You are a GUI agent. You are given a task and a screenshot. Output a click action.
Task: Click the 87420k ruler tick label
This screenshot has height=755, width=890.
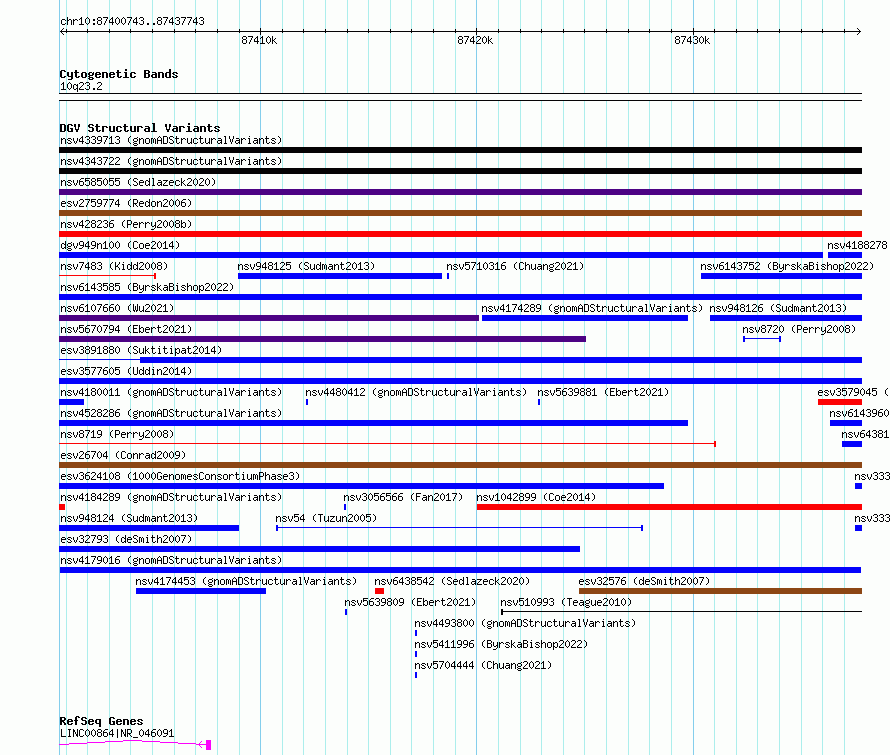pyautogui.click(x=475, y=40)
